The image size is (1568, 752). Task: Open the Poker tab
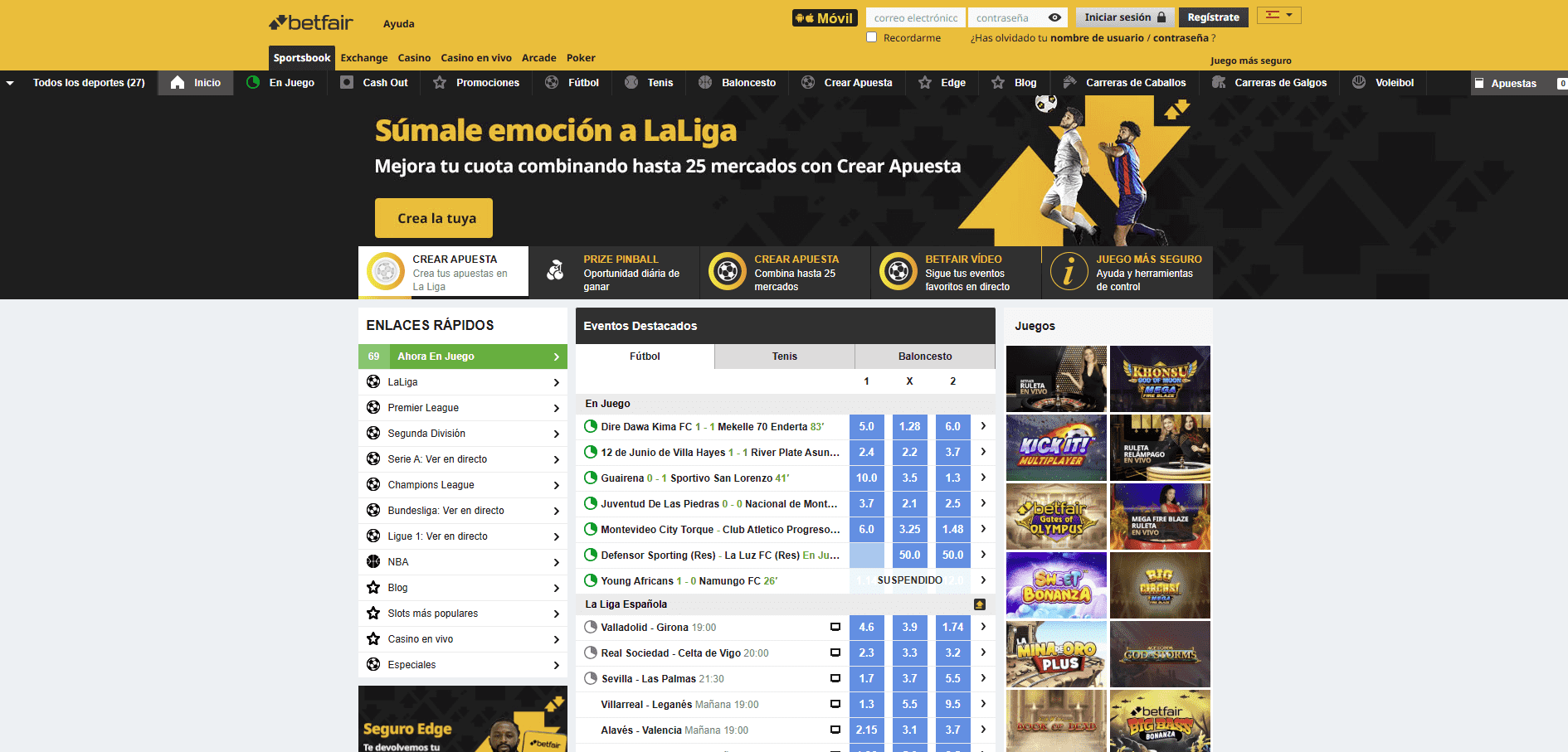(581, 58)
